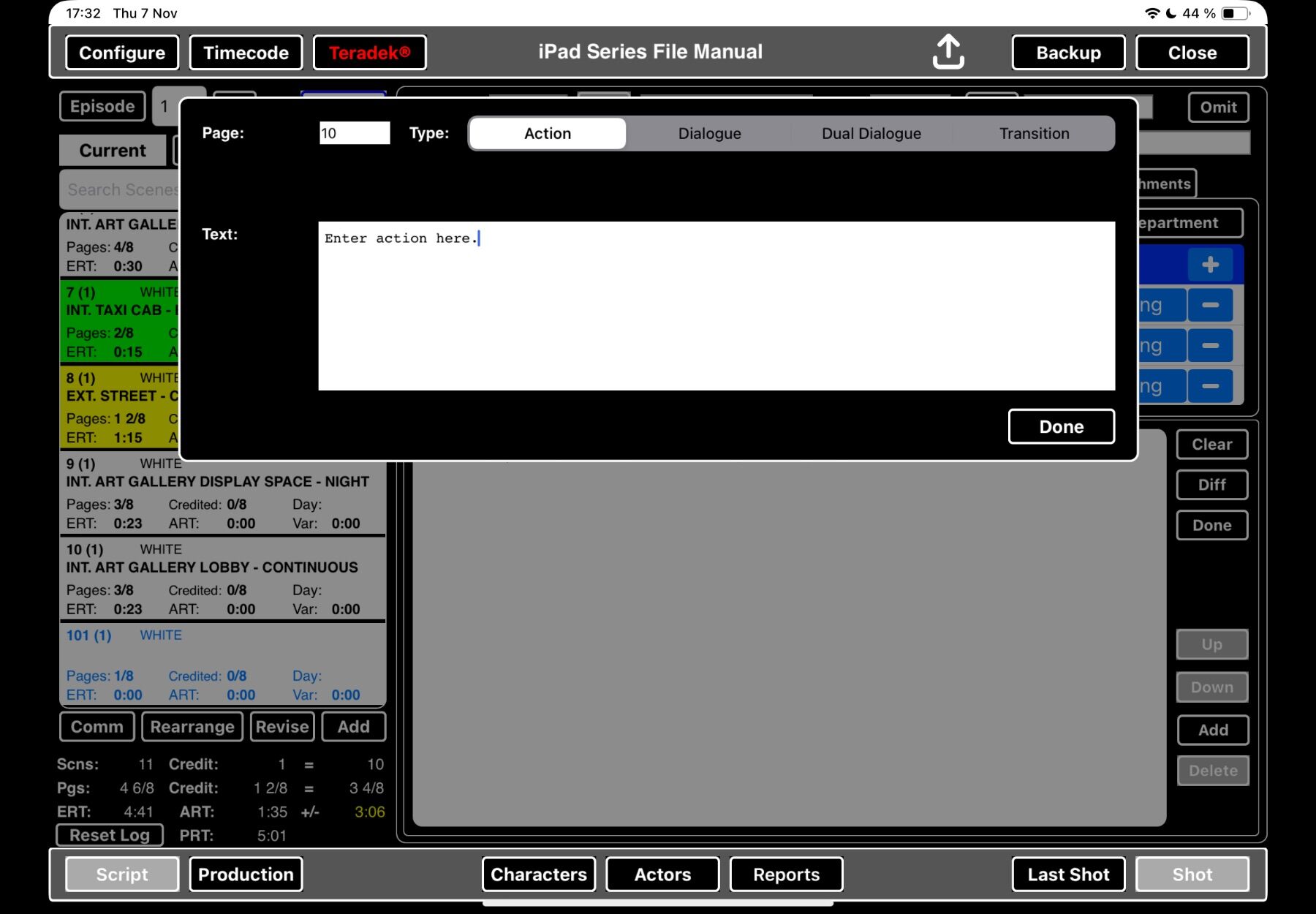Click the Last Shot button
This screenshot has height=914, width=1316.
[1068, 875]
